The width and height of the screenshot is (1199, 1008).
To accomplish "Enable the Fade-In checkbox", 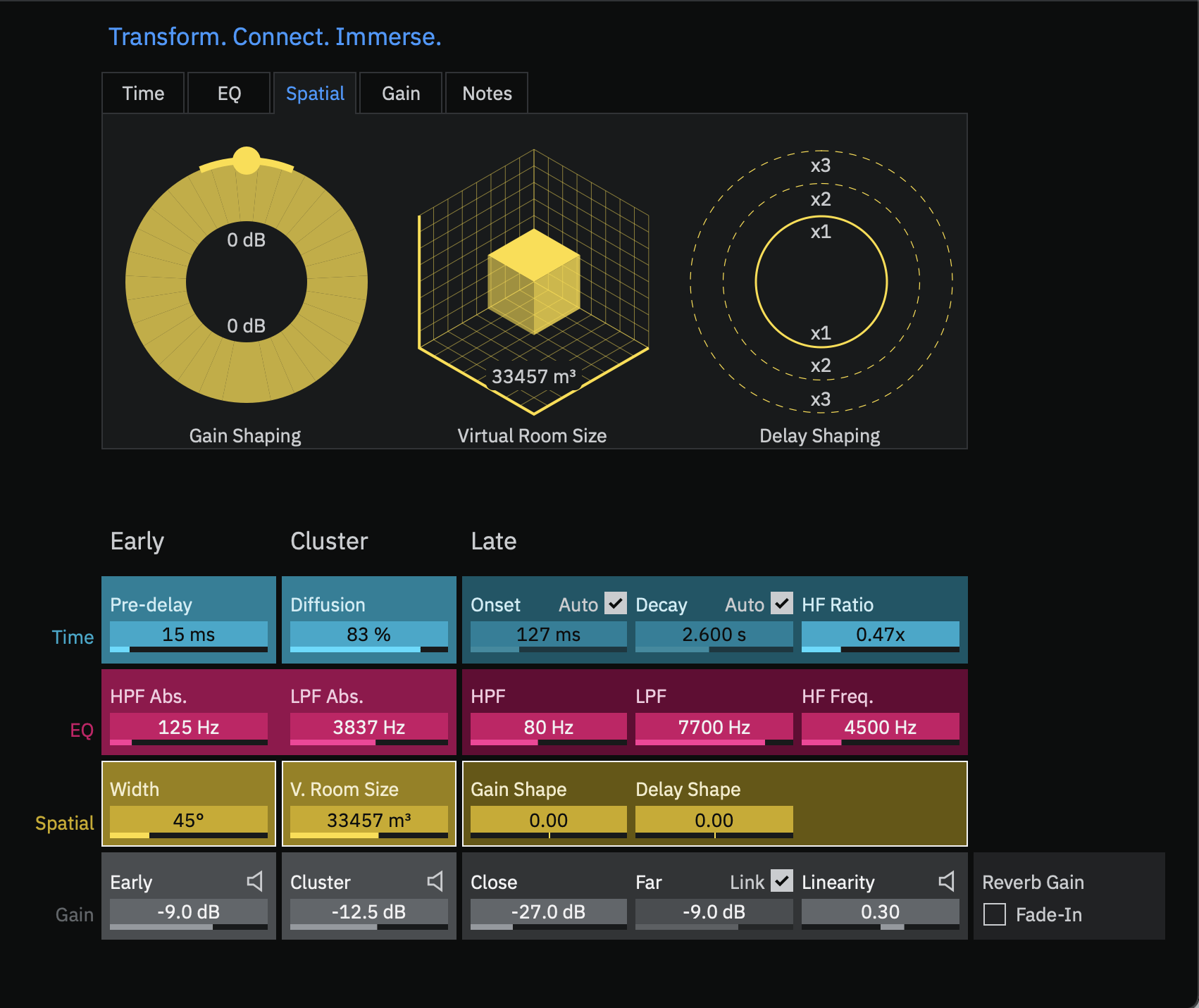I will 995,914.
